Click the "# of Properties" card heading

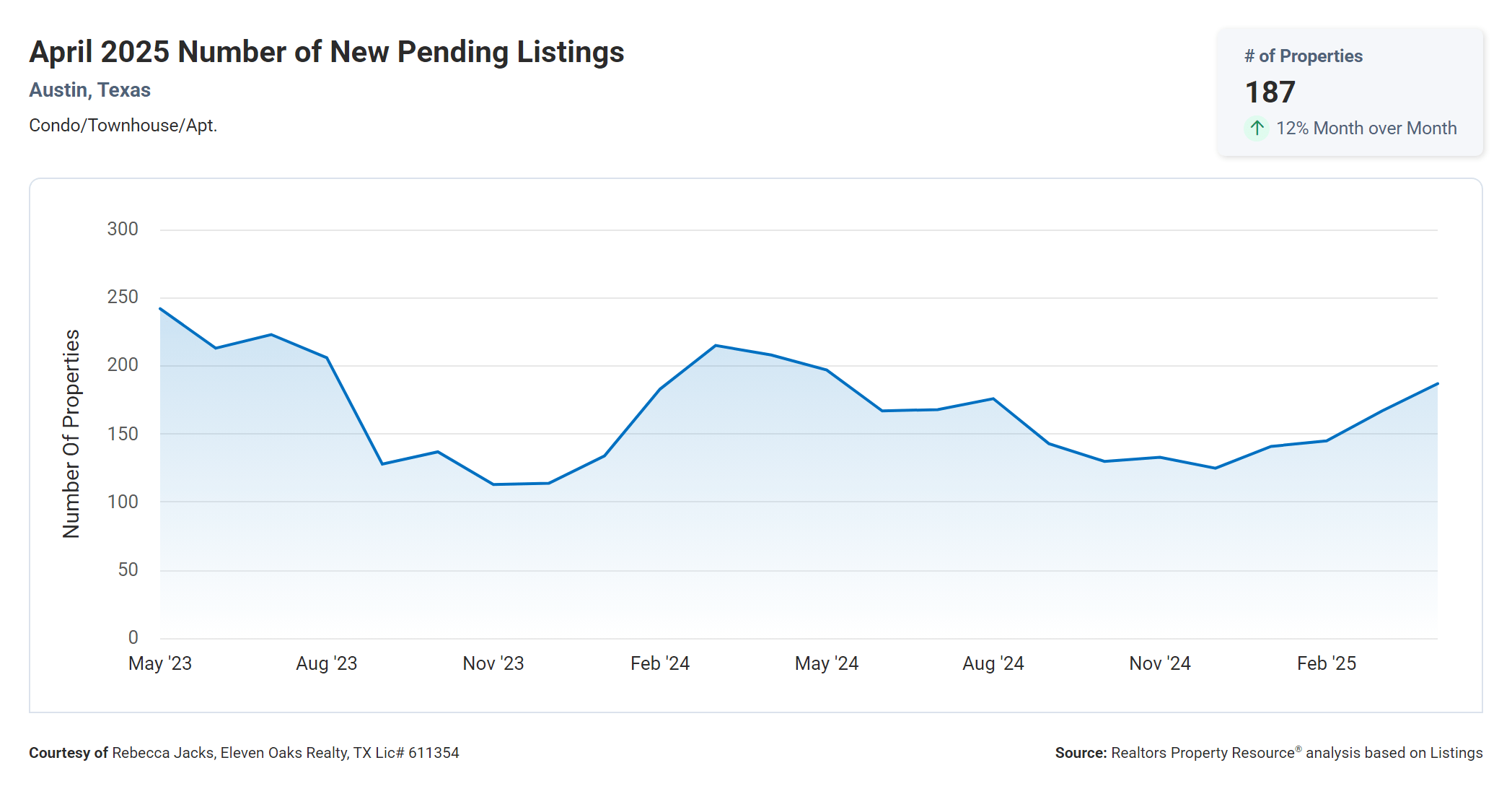click(1303, 56)
